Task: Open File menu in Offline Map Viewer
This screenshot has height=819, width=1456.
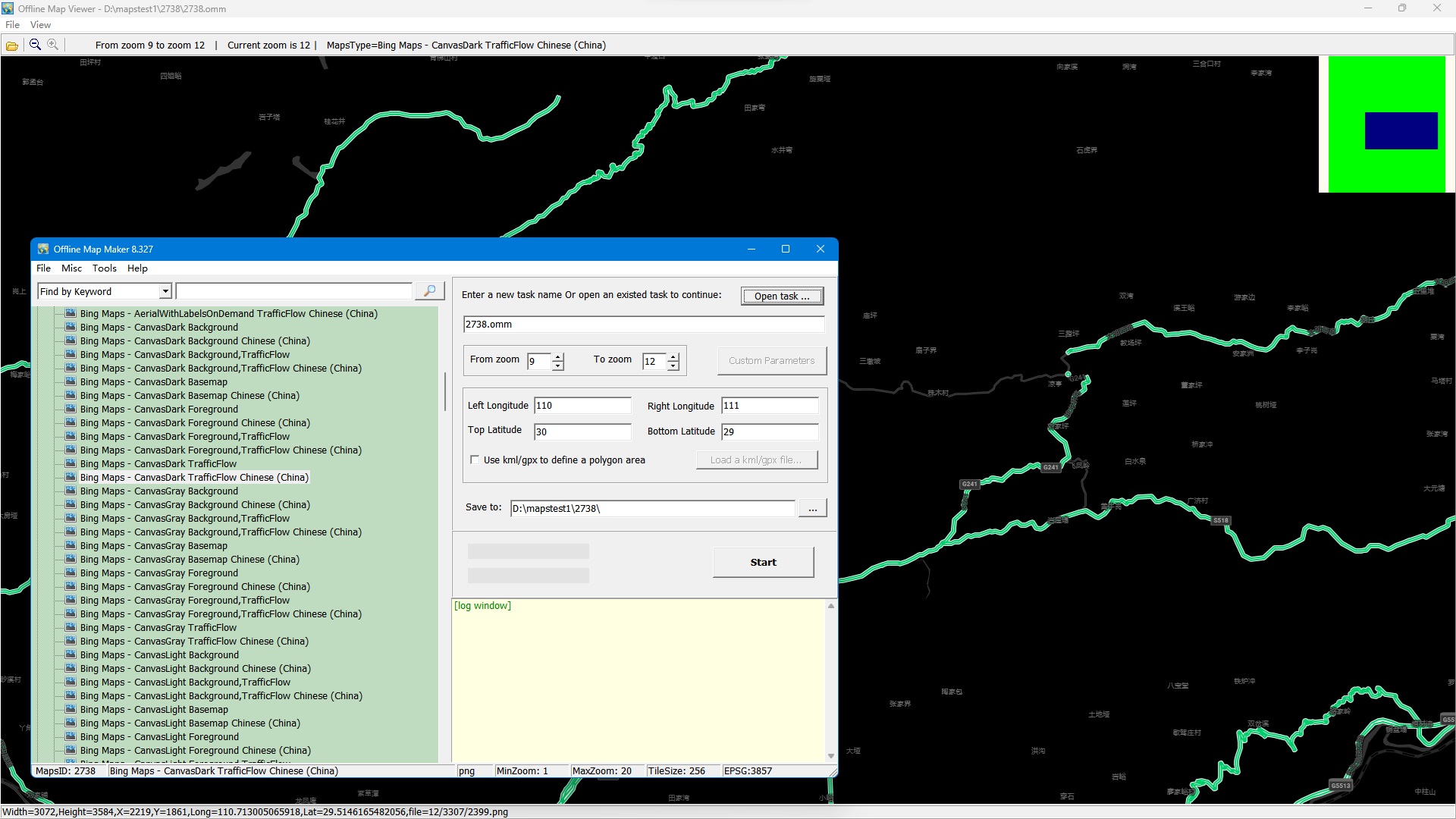Action: [12, 24]
